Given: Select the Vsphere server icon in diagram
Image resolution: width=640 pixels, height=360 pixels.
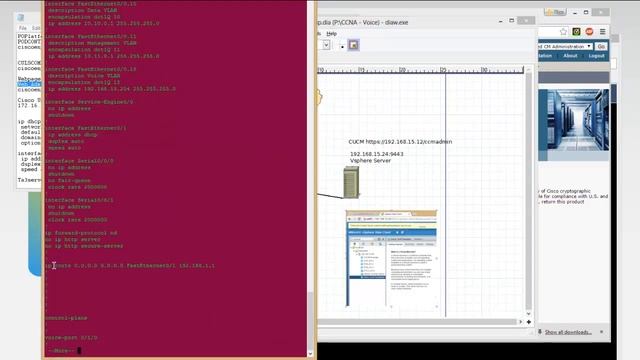Looking at the screenshot, I should [x=351, y=182].
